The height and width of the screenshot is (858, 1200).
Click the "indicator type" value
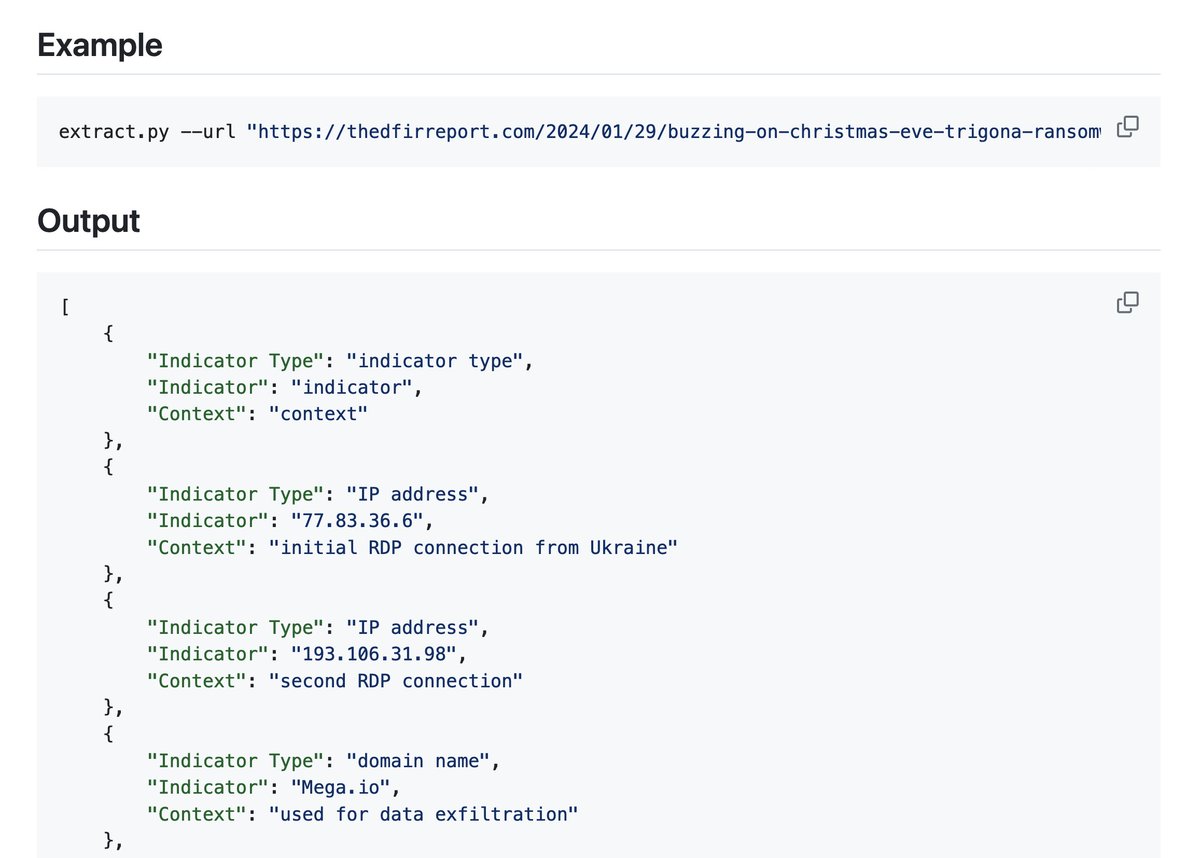pyautogui.click(x=435, y=361)
